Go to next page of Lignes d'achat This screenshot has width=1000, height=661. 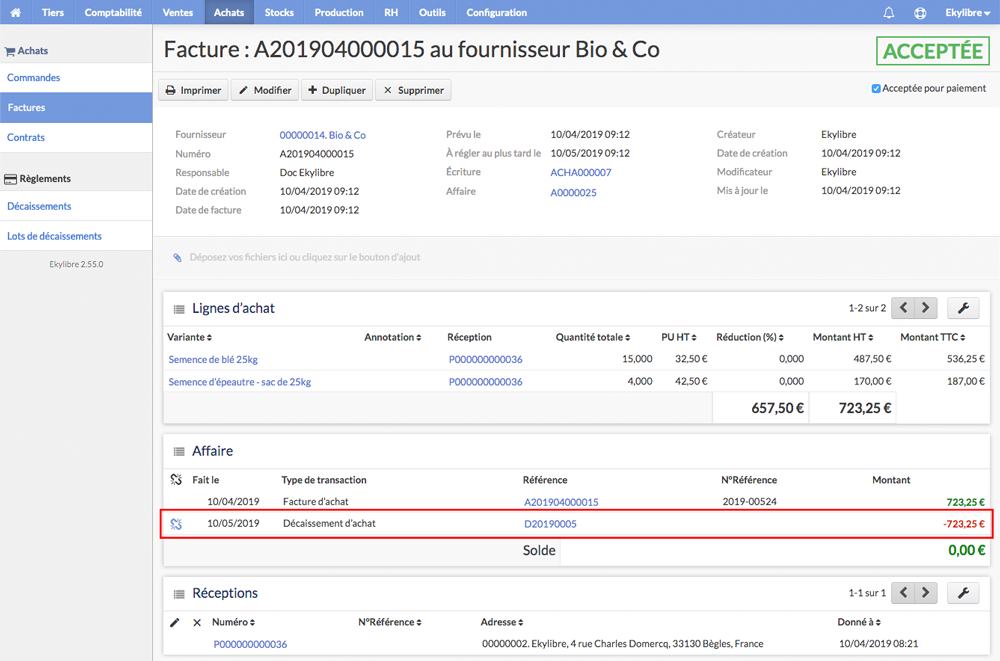(926, 308)
